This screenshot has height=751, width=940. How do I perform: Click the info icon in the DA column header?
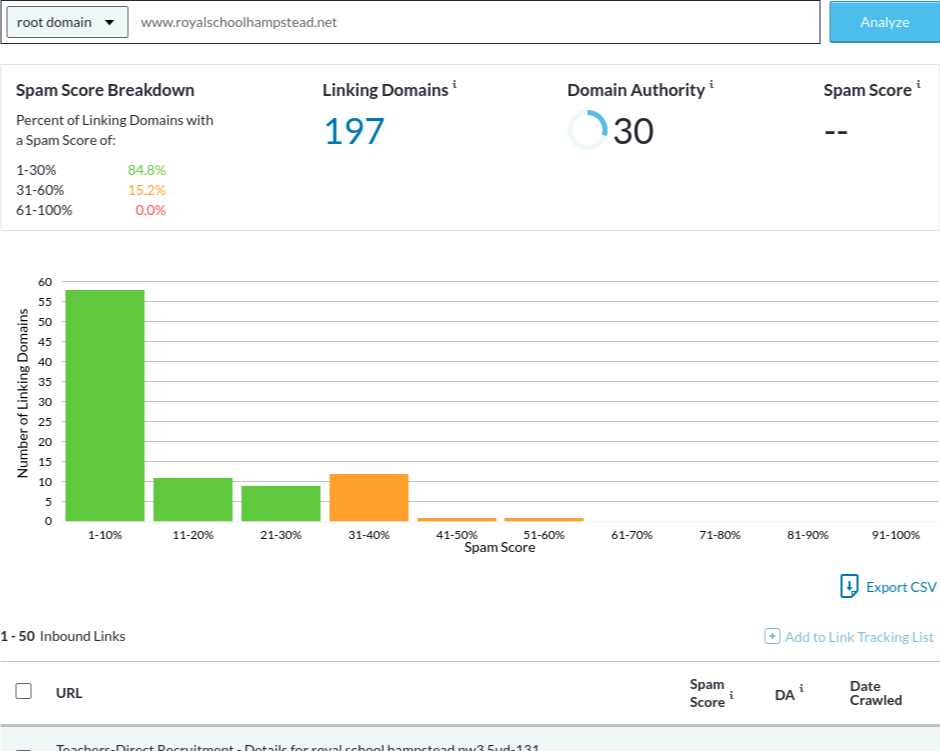pyautogui.click(x=801, y=689)
